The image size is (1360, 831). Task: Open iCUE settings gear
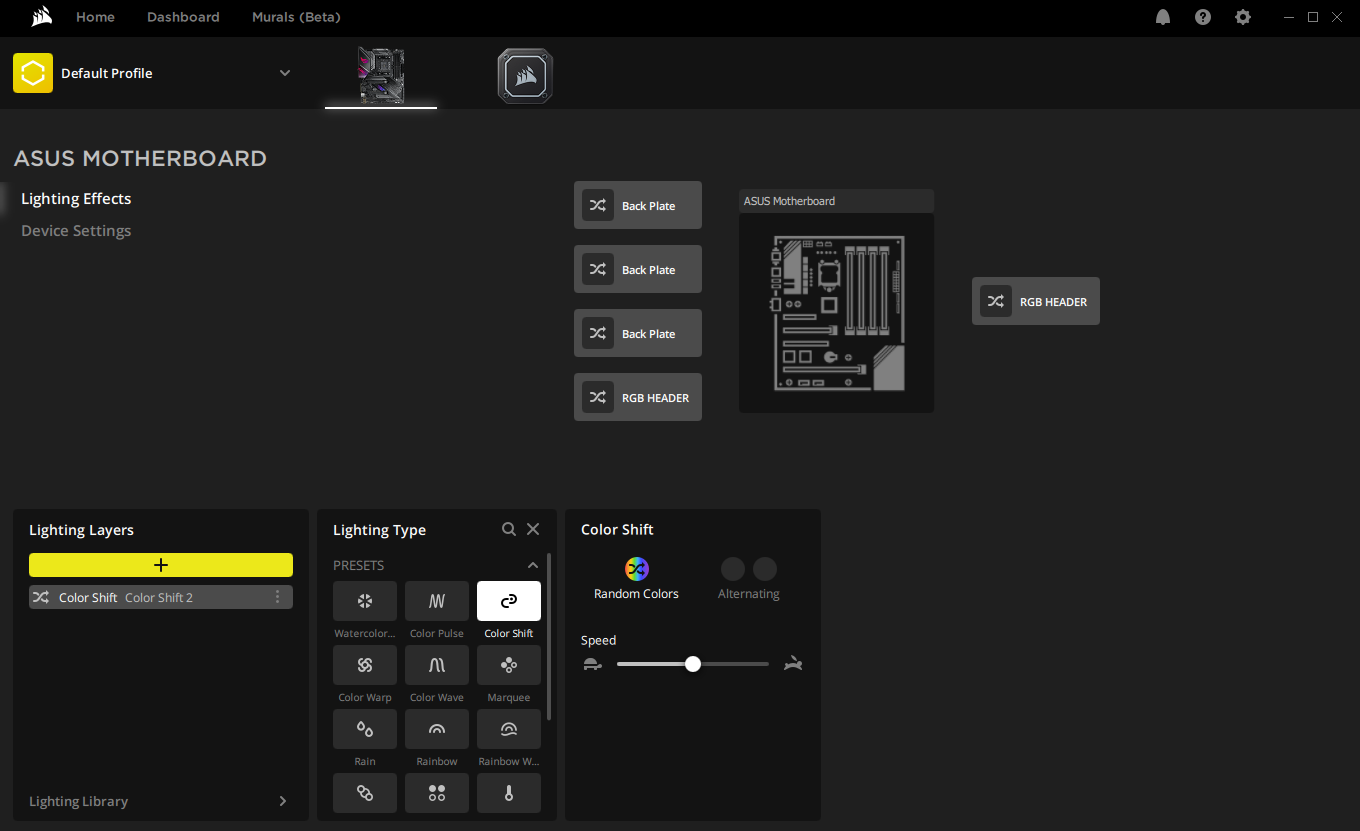pos(1243,17)
